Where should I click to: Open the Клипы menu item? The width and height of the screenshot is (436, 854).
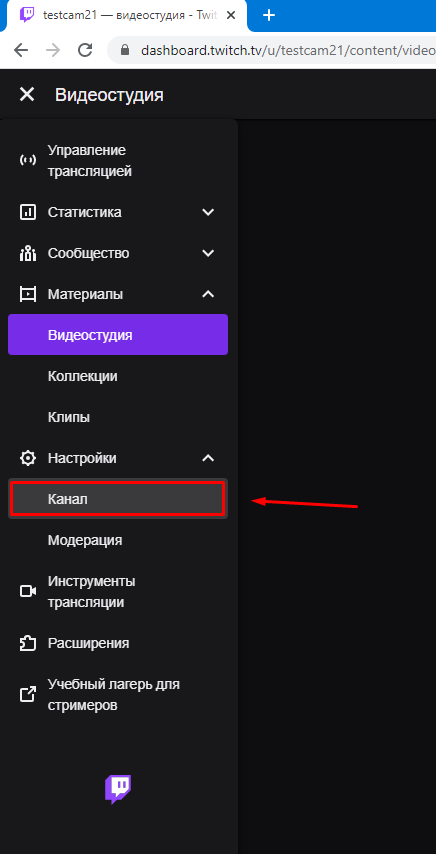(118, 417)
